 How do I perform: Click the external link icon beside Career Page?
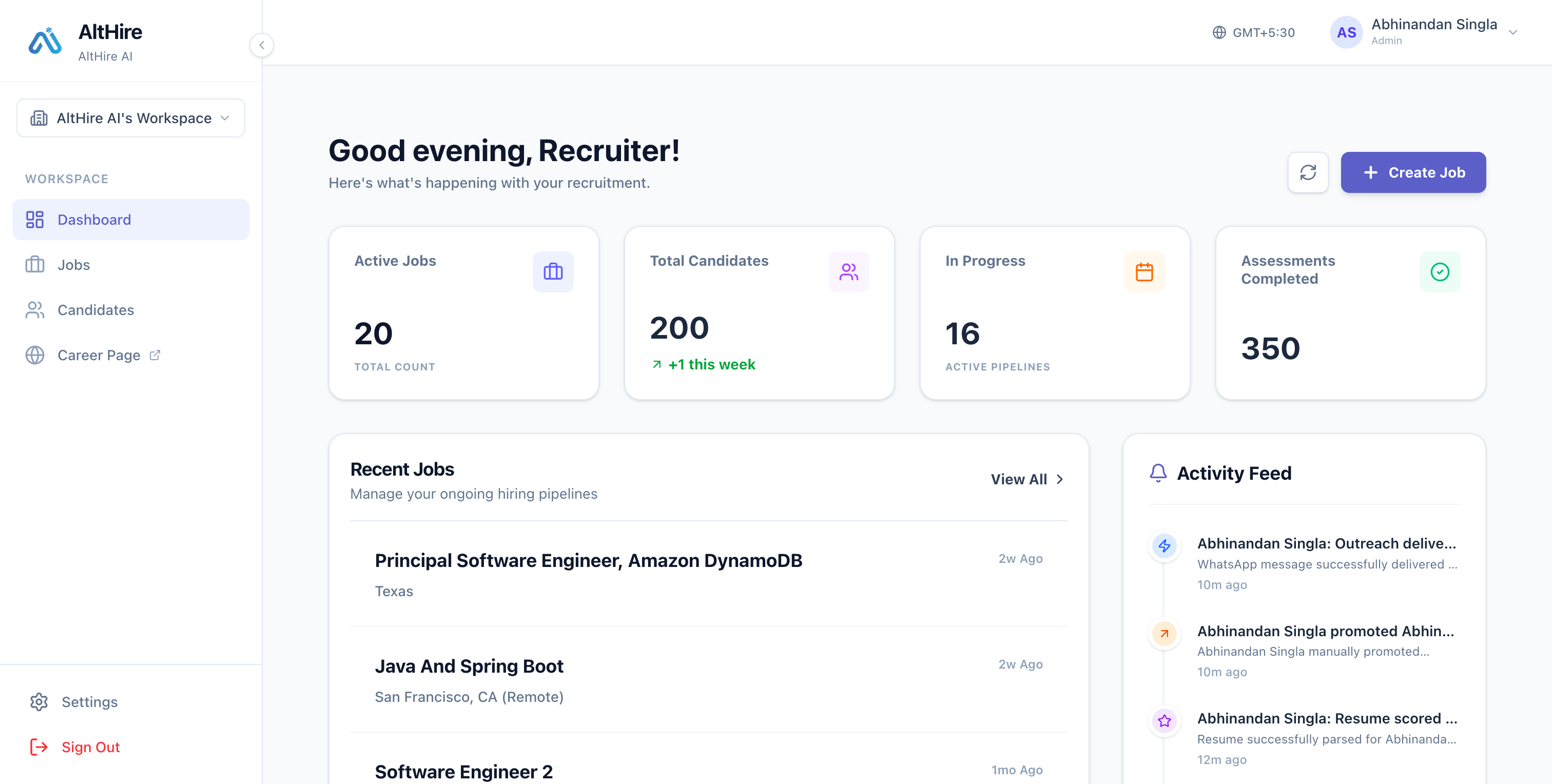[155, 355]
